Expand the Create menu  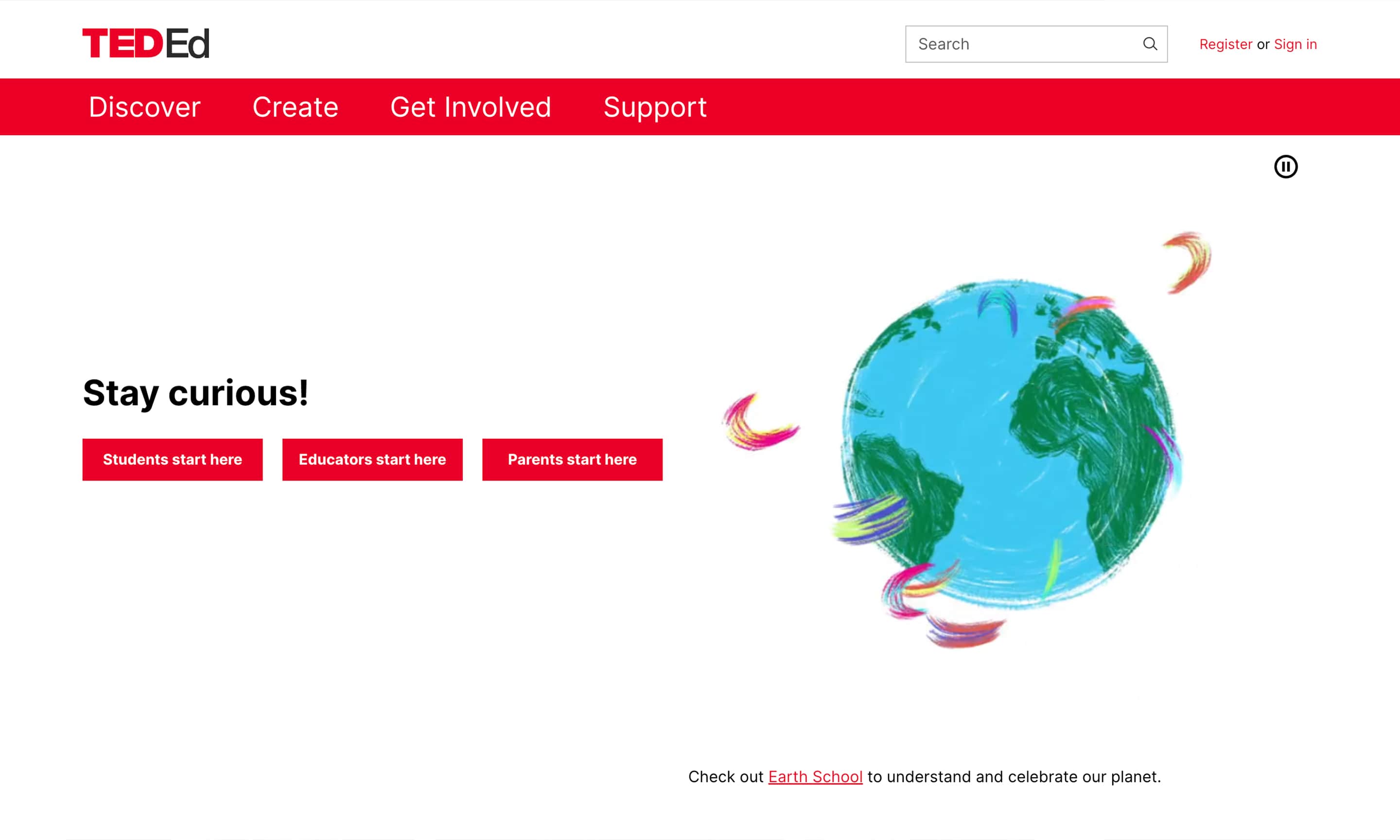coord(295,107)
